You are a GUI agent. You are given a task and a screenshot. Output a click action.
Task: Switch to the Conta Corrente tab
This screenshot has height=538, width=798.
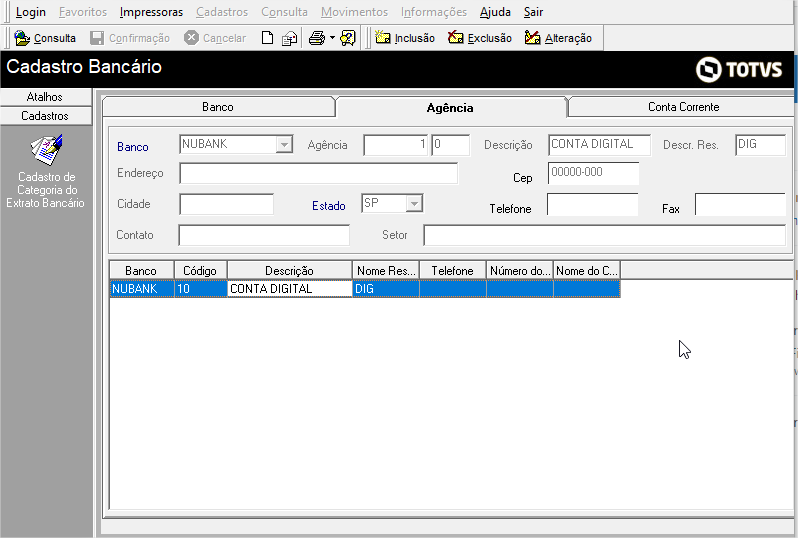click(683, 107)
